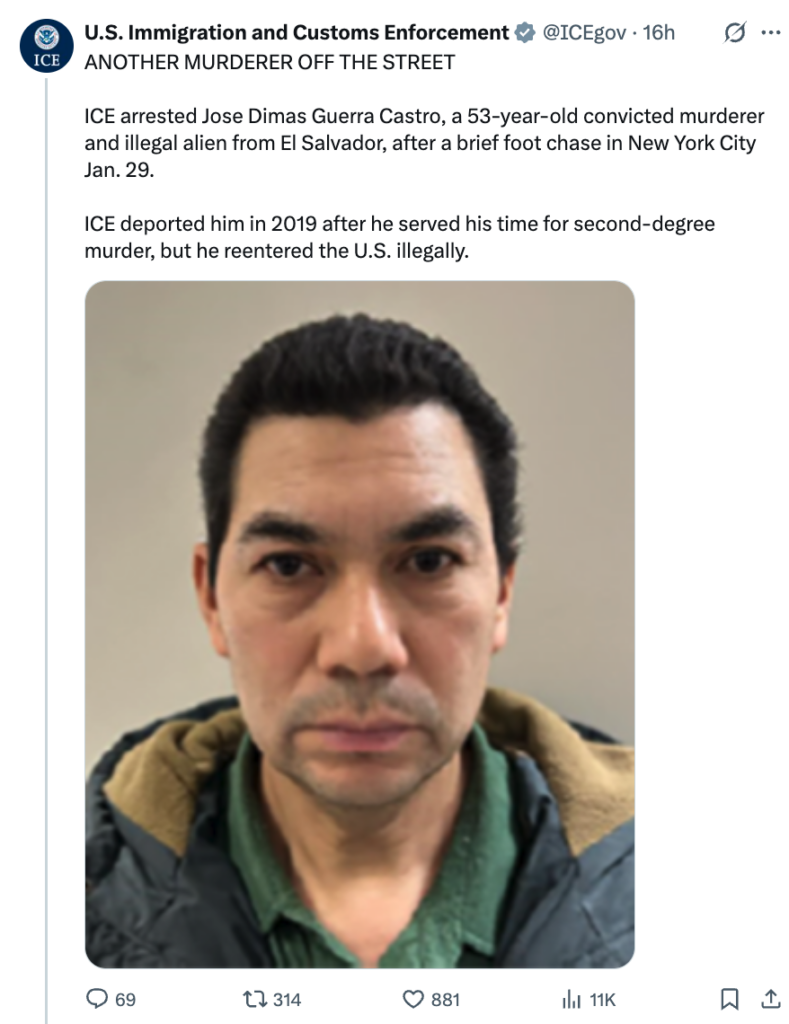The width and height of the screenshot is (789, 1024).
Task: Click the paragraph mentioning deportation in 2019
Action: (x=400, y=237)
